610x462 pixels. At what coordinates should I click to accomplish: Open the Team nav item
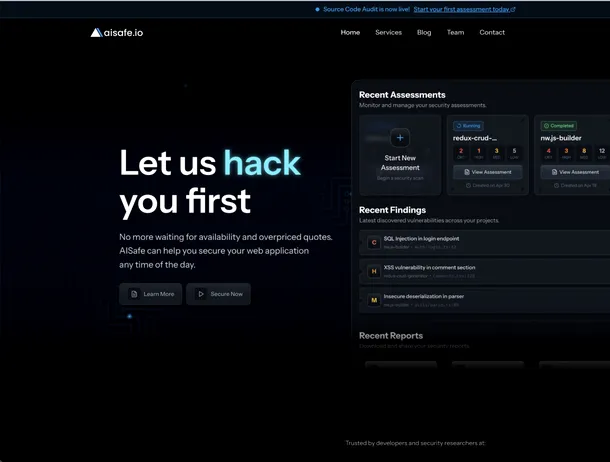455,33
